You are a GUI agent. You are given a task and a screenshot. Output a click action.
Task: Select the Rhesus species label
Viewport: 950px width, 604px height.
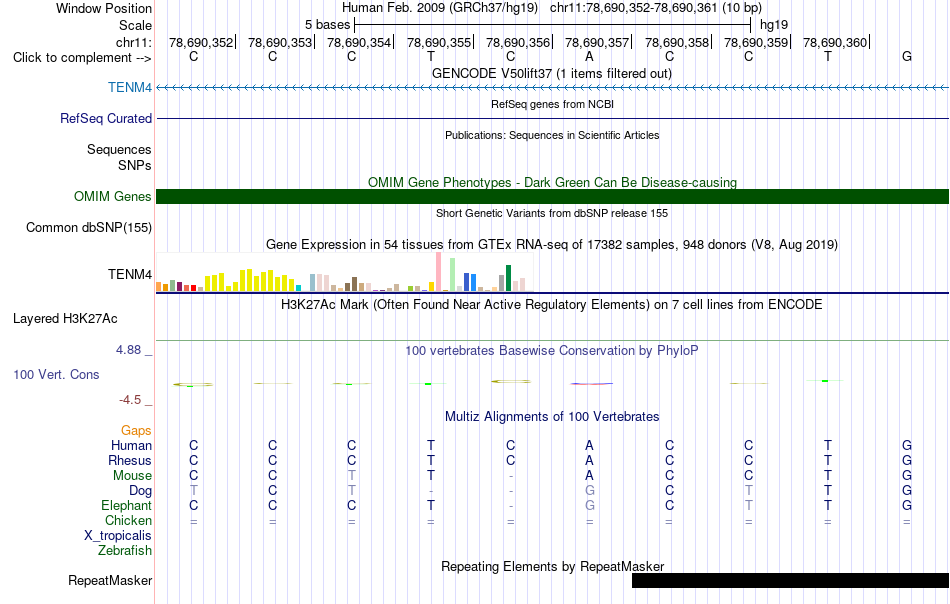coord(130,460)
